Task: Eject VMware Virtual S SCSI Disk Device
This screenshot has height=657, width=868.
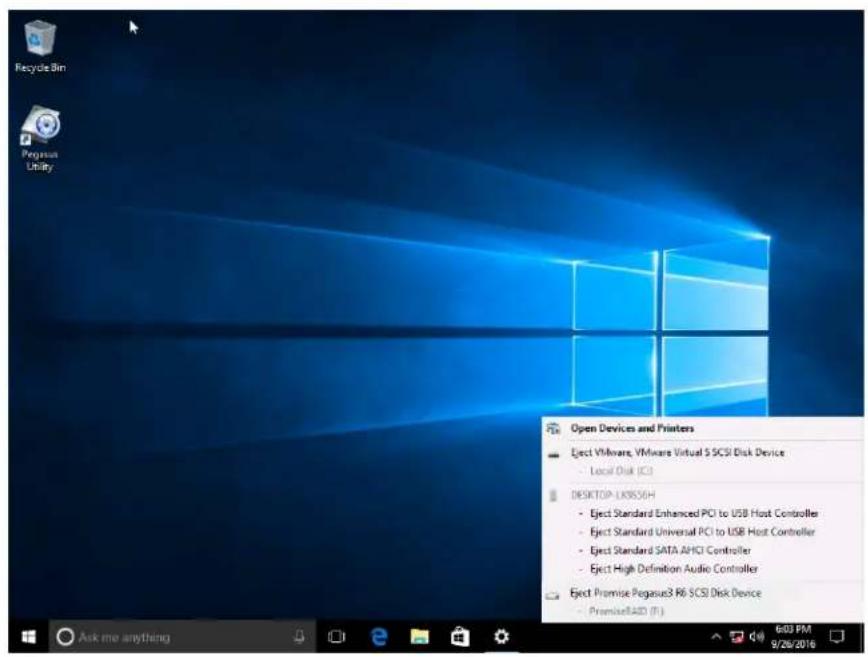Action: click(x=678, y=452)
